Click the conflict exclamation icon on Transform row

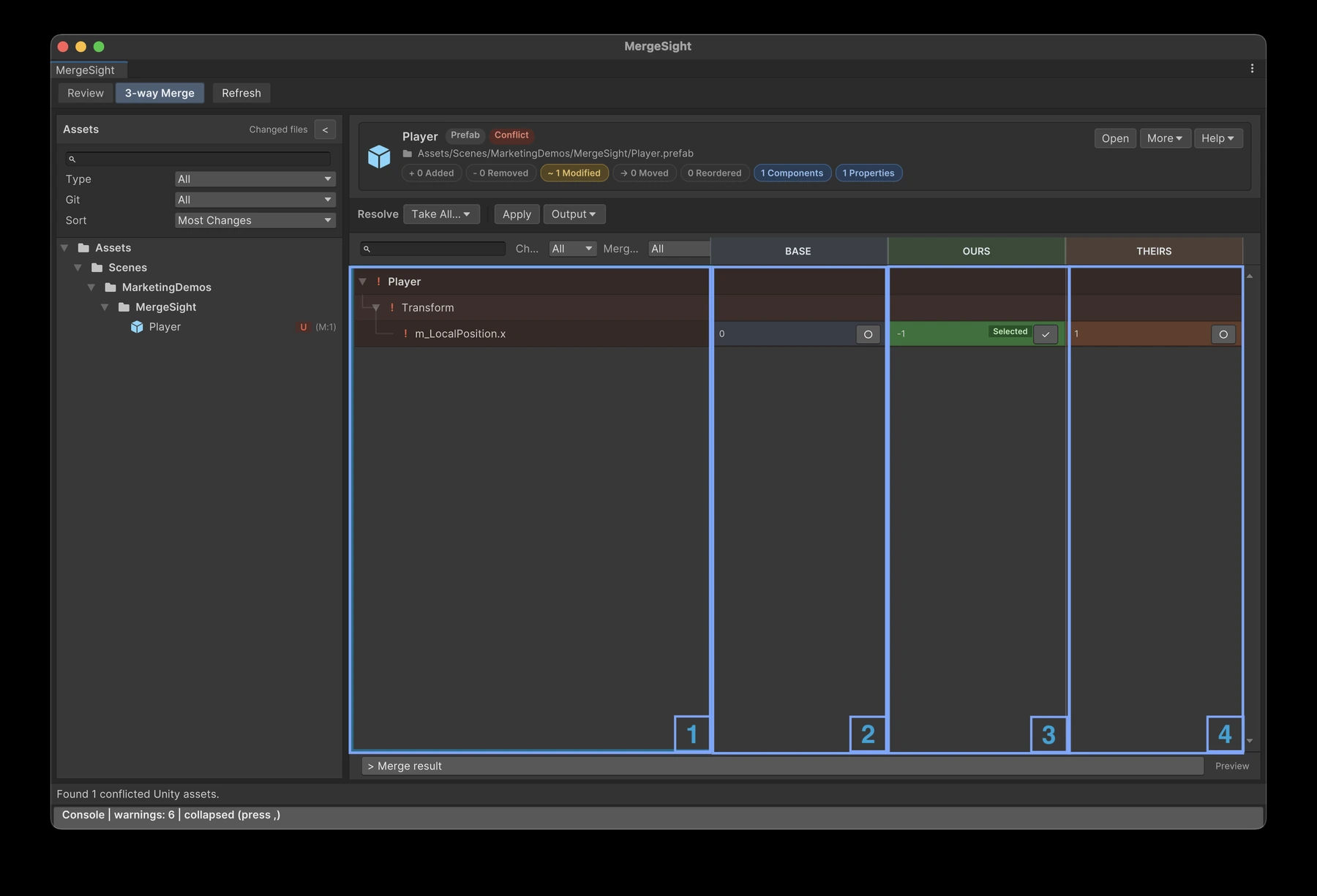(x=391, y=308)
